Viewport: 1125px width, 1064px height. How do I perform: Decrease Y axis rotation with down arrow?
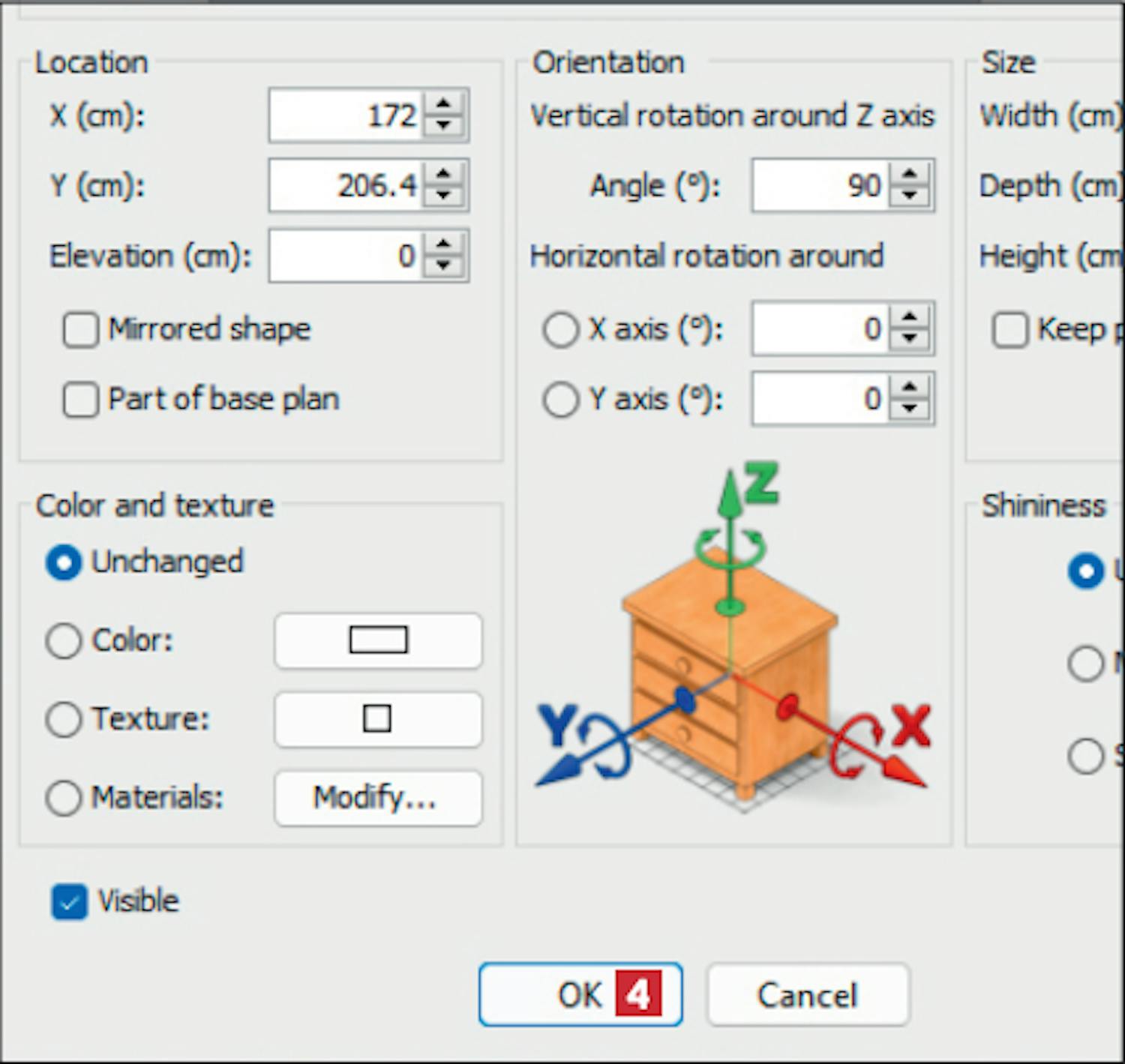point(910,409)
